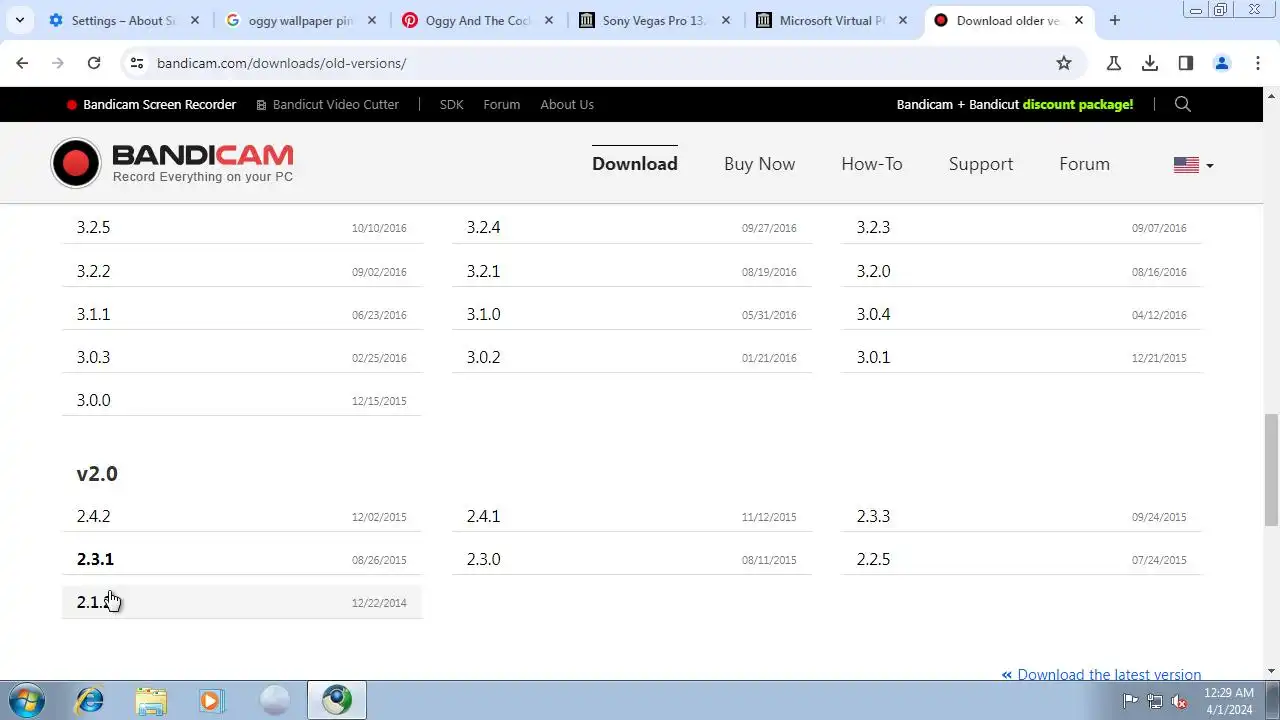Click the page vertical scrollbar thumb
This screenshot has width=1280, height=720.
tap(1271, 469)
